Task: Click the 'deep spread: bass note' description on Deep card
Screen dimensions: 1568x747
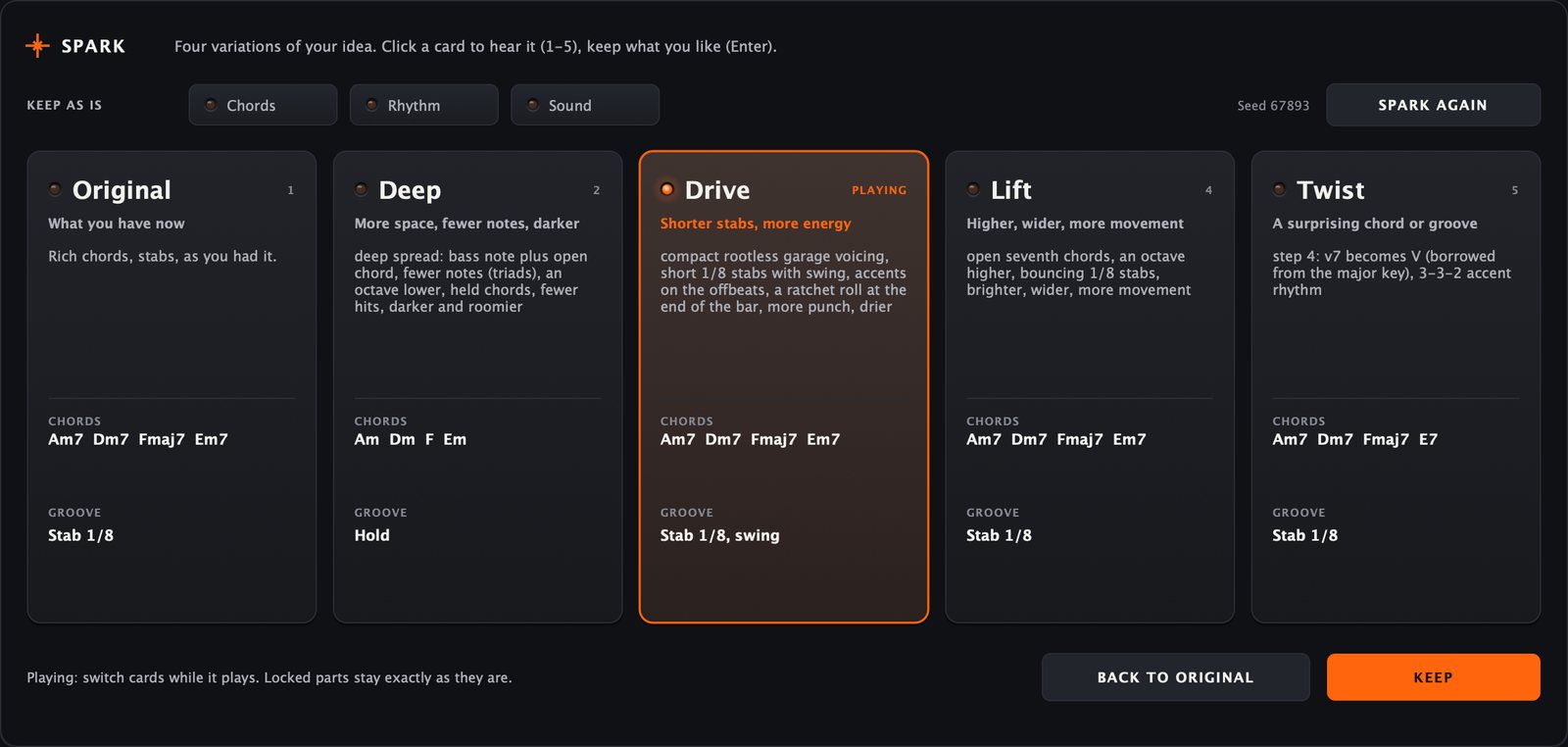Action: (471, 281)
